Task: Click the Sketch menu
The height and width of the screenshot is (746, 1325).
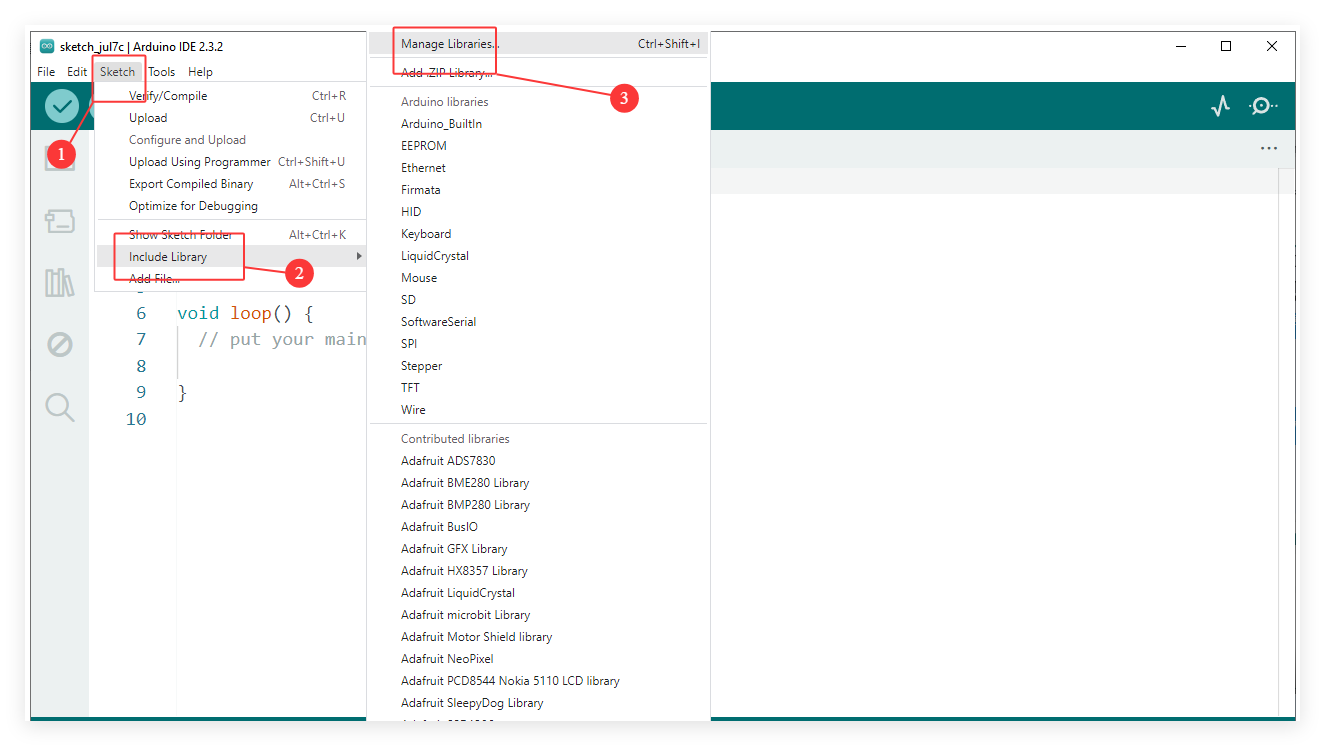Action: click(117, 72)
